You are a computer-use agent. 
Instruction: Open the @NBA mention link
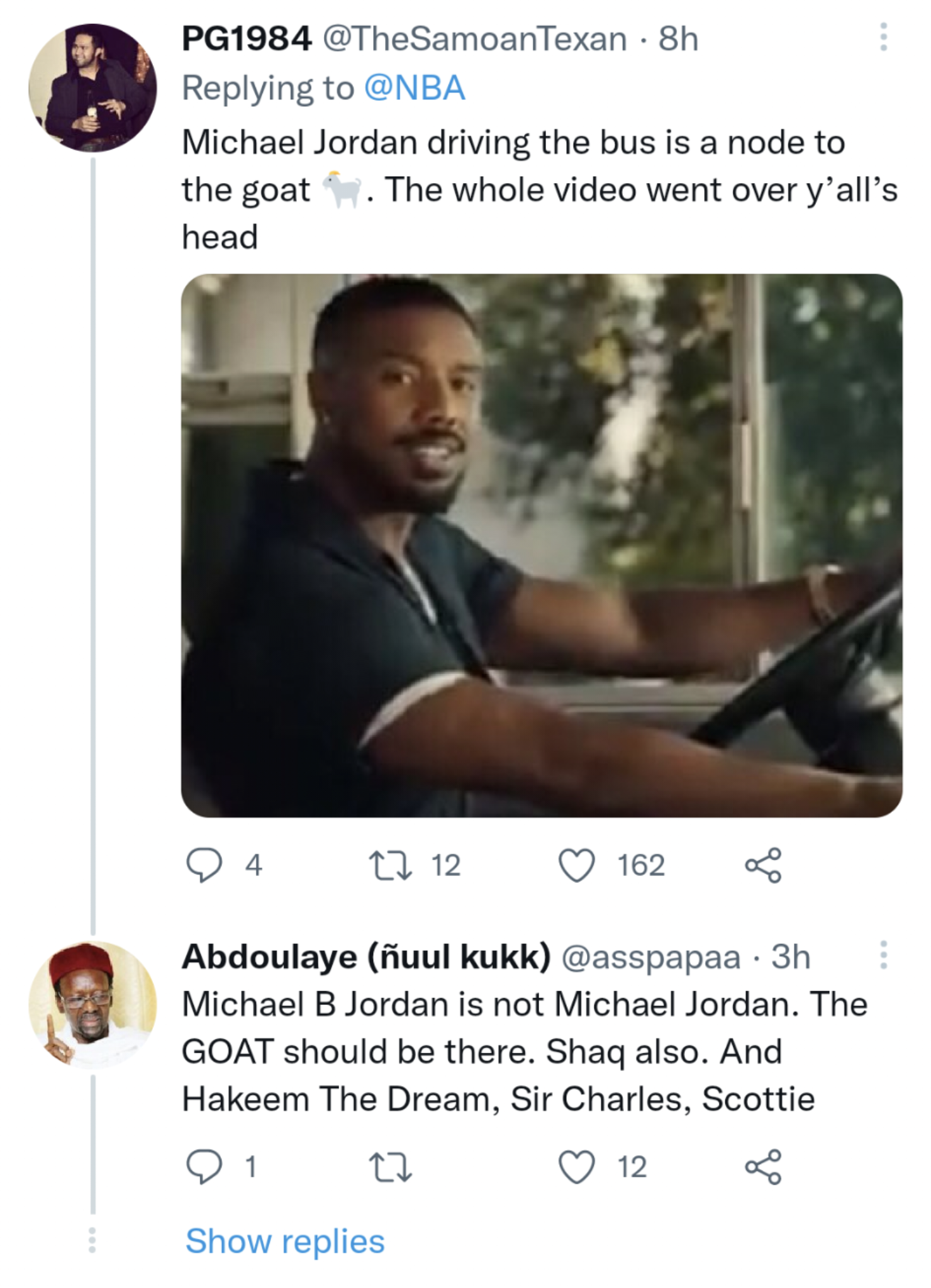click(x=415, y=88)
